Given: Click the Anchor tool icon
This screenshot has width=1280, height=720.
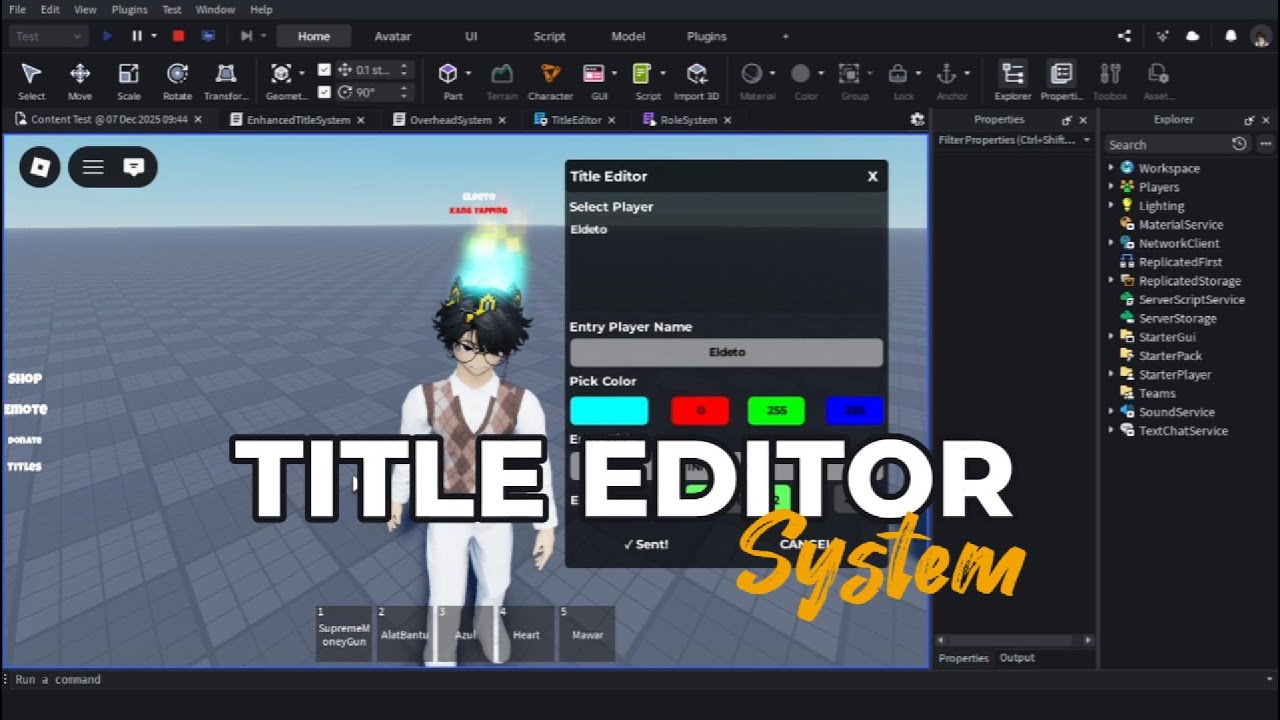Looking at the screenshot, I should 946,74.
